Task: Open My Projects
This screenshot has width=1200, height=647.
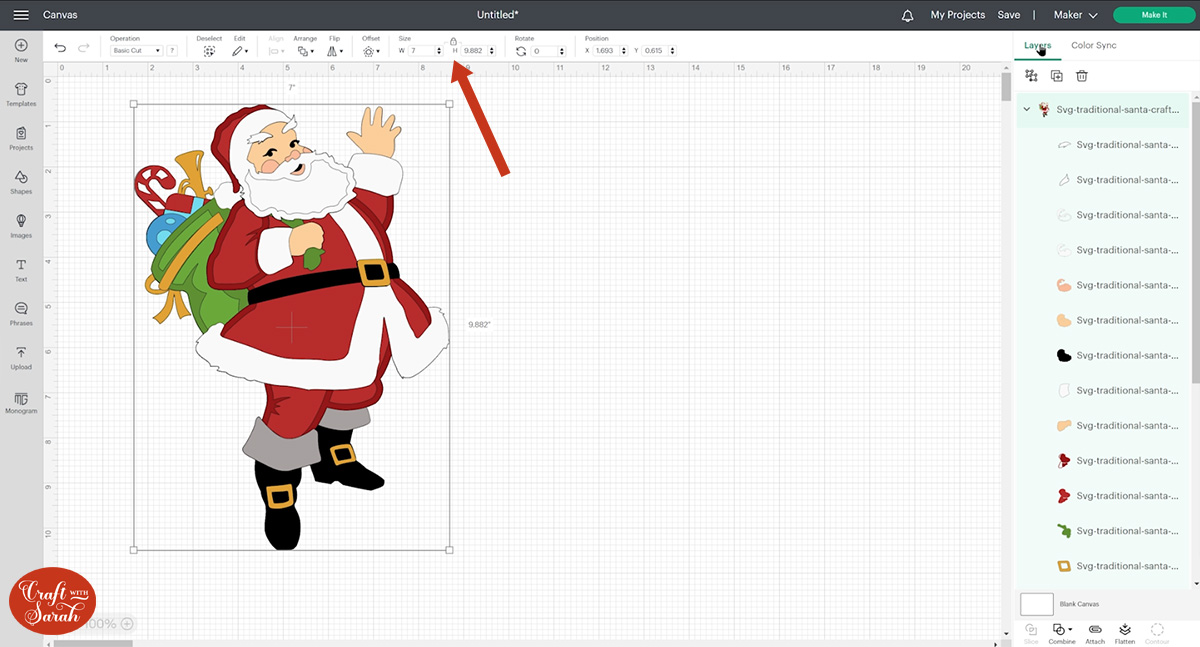Action: [957, 15]
